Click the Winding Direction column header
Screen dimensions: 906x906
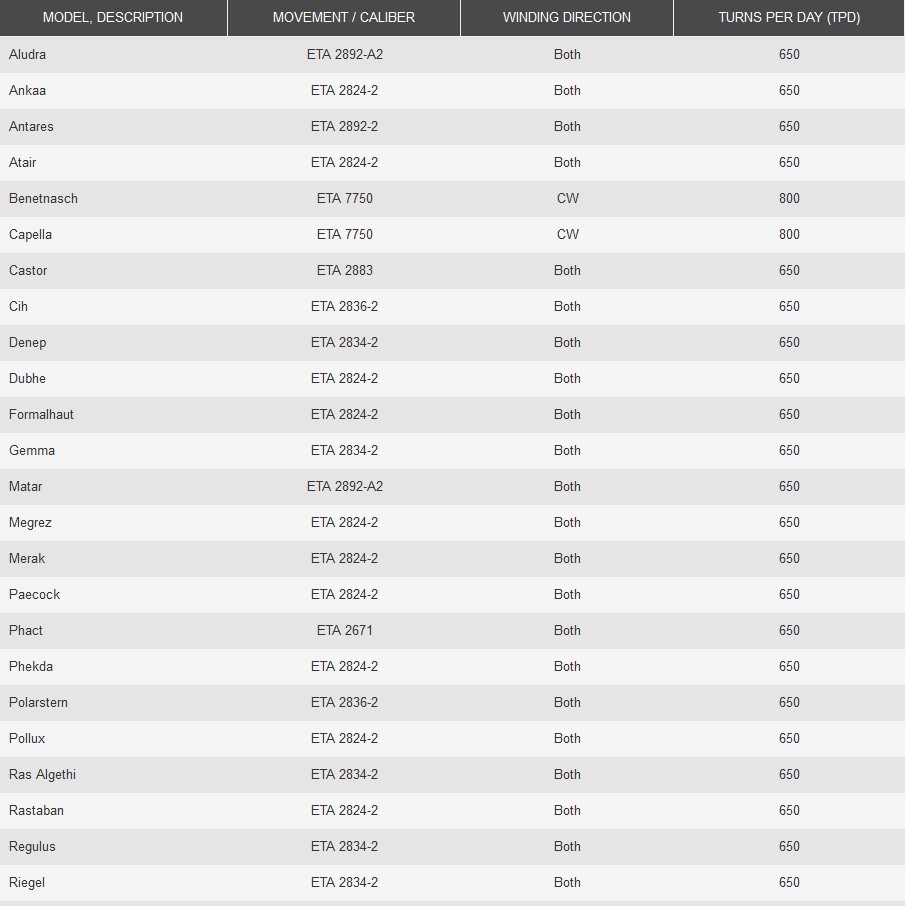(x=567, y=17)
